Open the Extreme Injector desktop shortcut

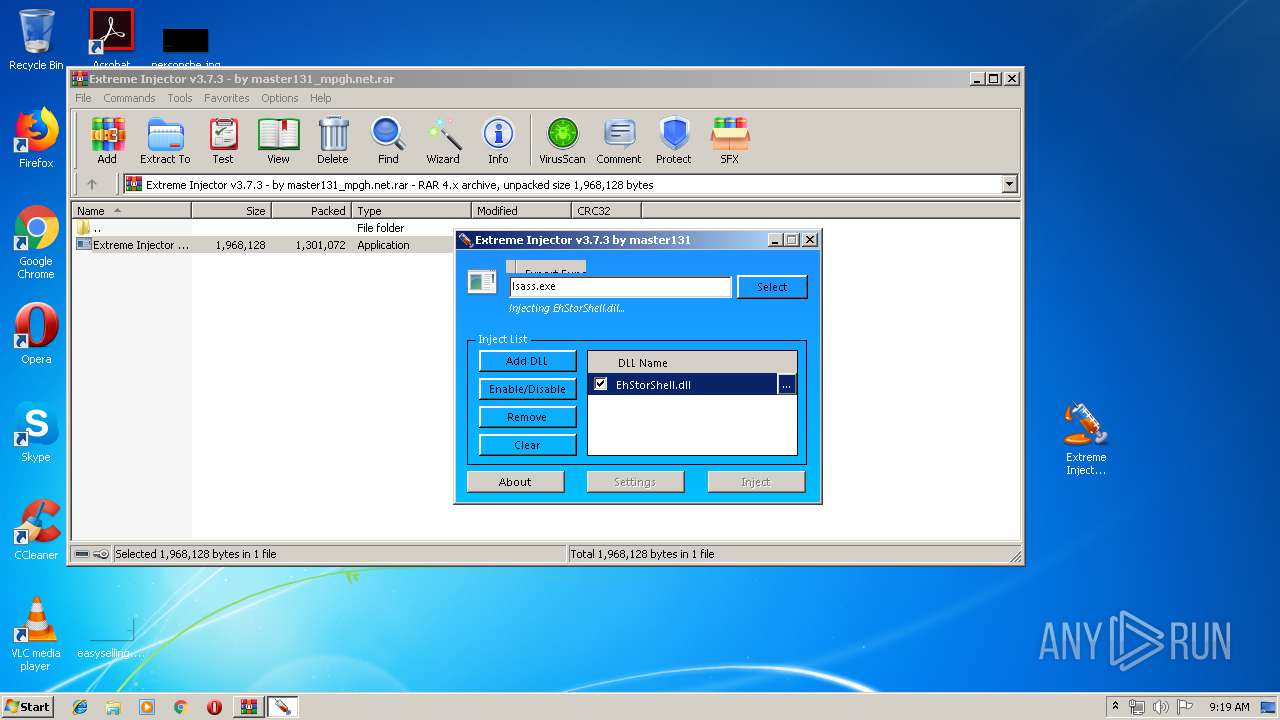(x=1086, y=438)
